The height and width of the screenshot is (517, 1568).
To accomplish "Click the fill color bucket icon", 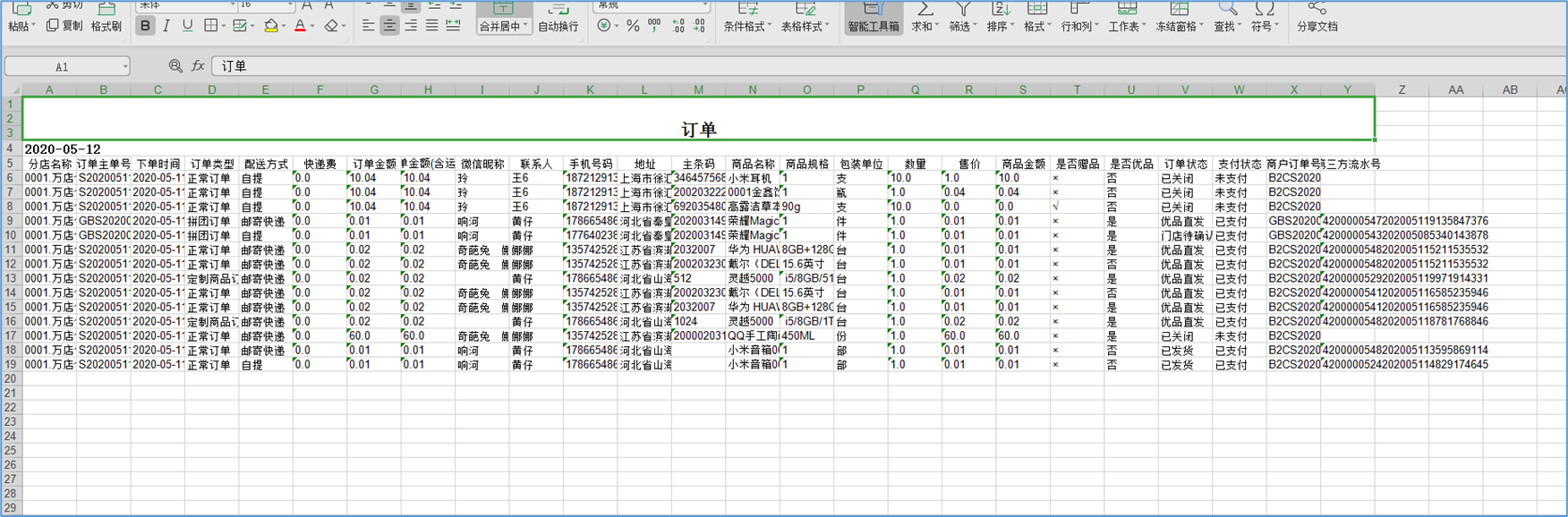I will point(270,26).
